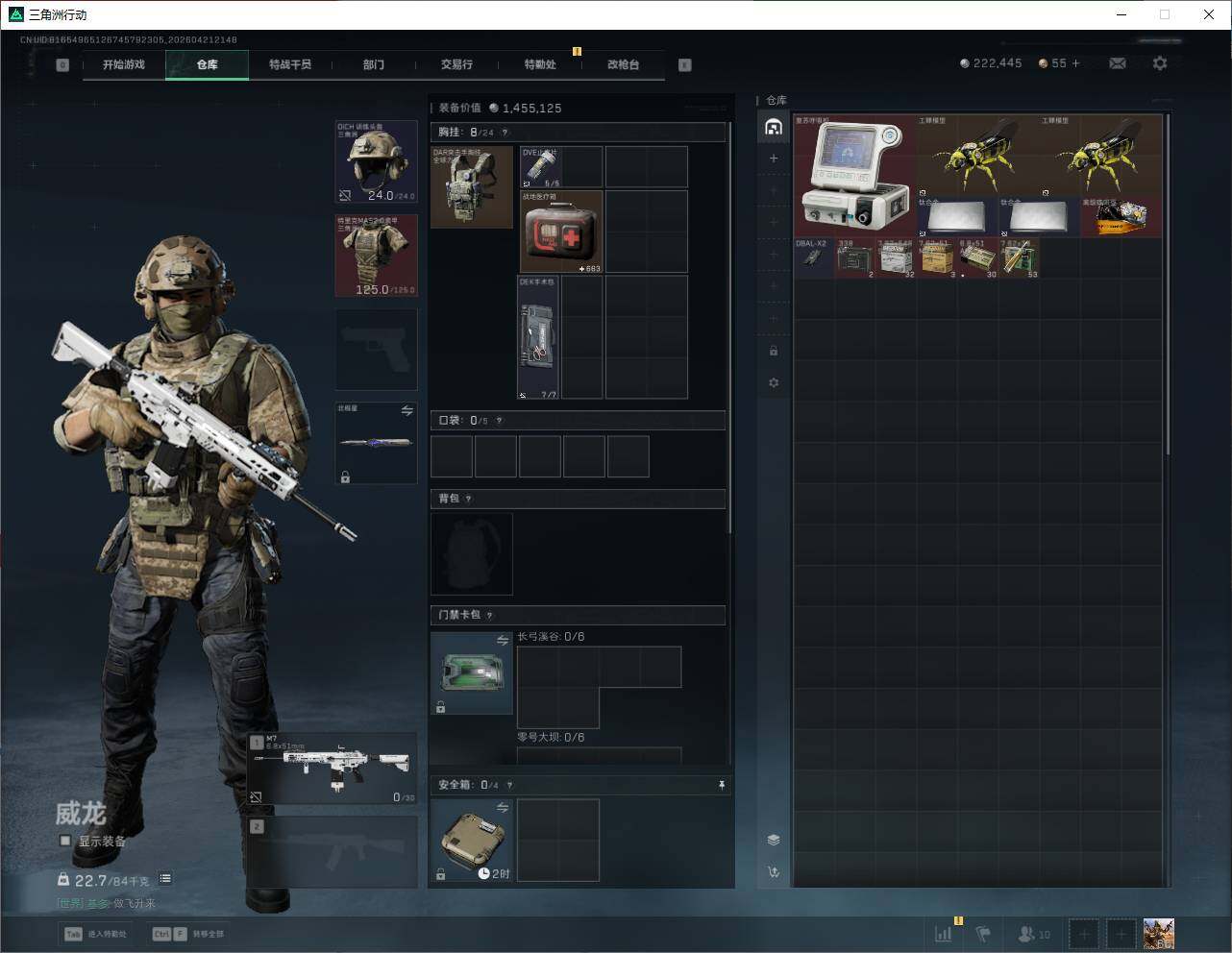
Task: Show help for 背包 backpack section
Action: pos(469,499)
